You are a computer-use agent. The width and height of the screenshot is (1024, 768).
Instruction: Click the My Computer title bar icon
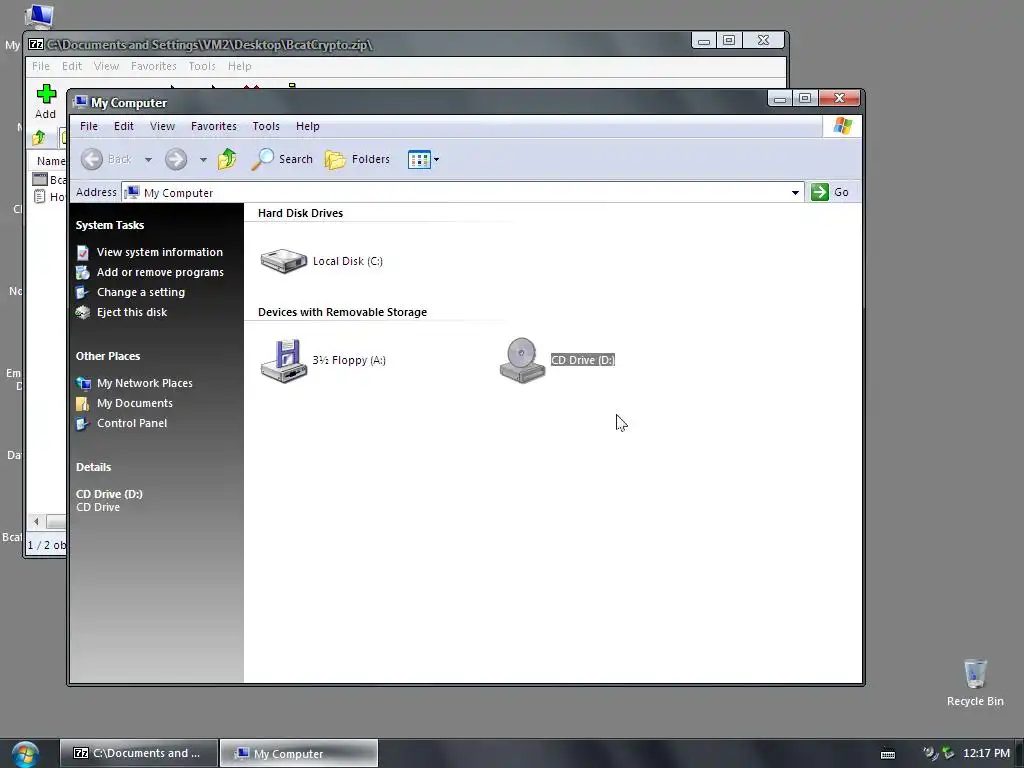[81, 103]
